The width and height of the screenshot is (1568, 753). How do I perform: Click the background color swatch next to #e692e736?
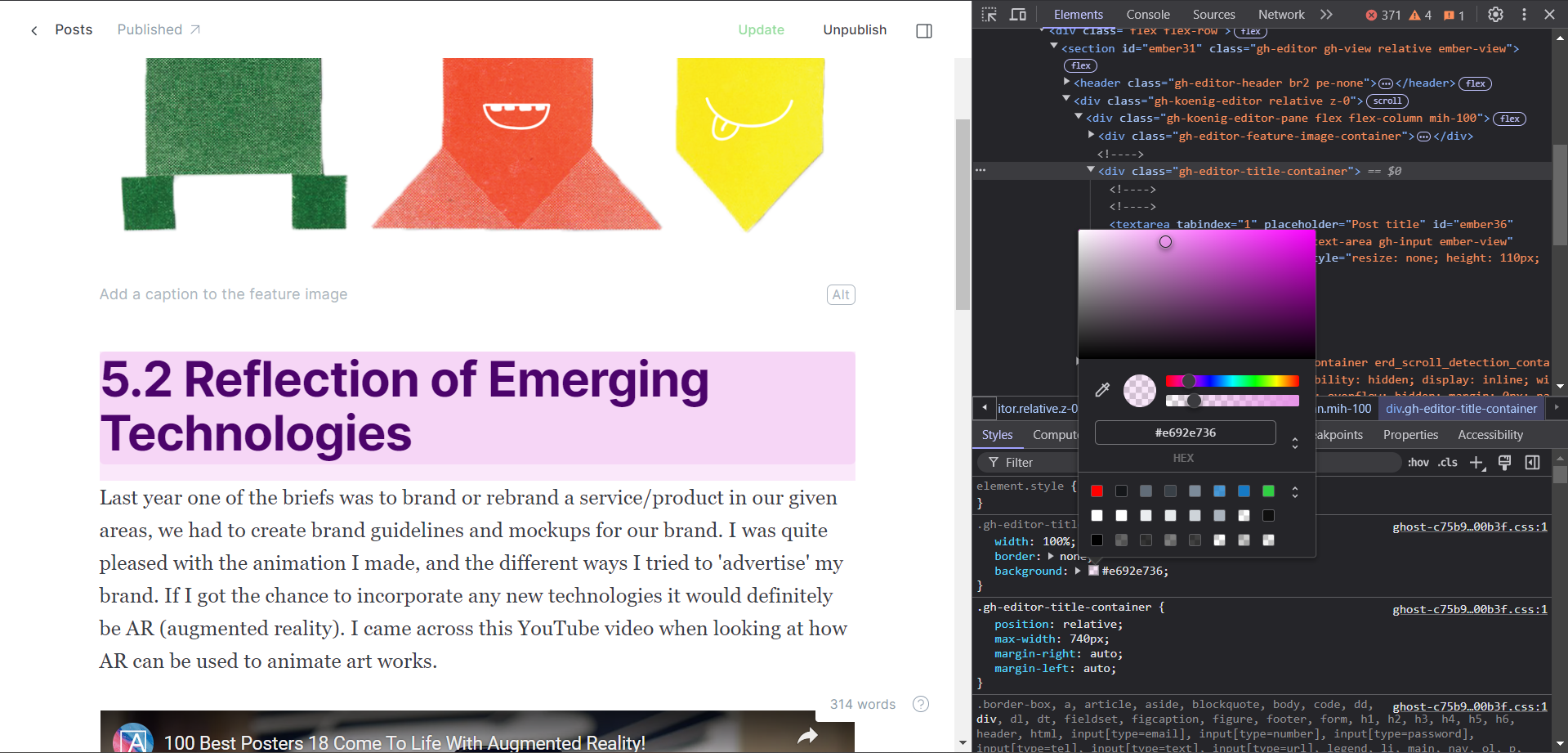pyautogui.click(x=1093, y=571)
